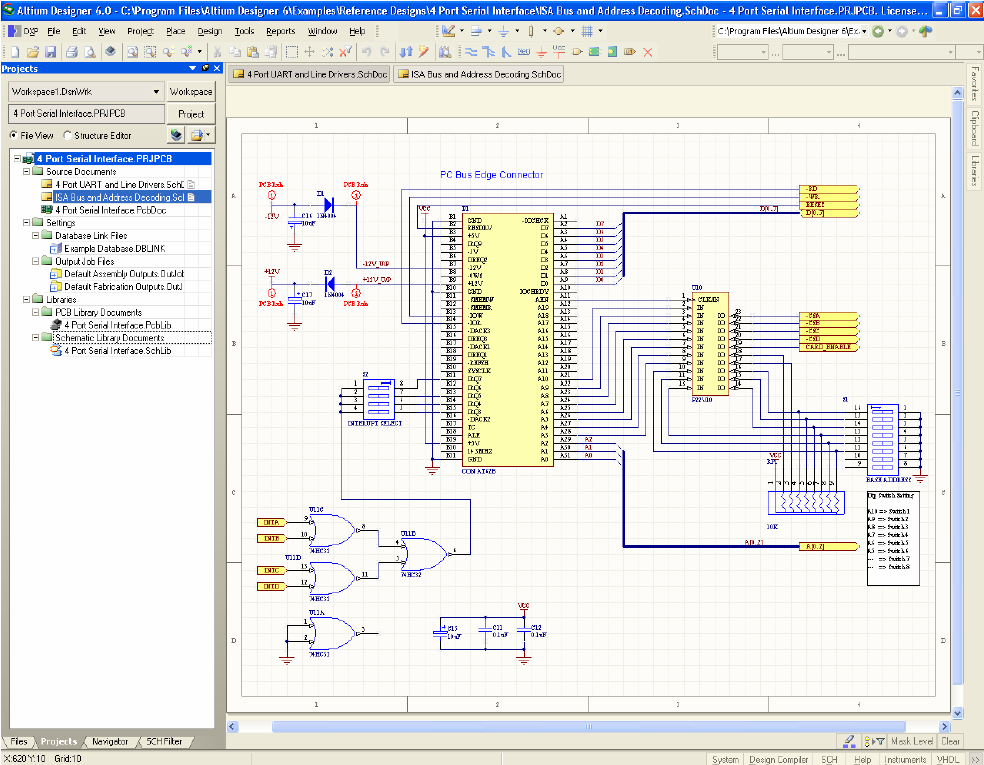Cut selection with the scissors icon
This screenshot has height=765, width=984.
217,52
